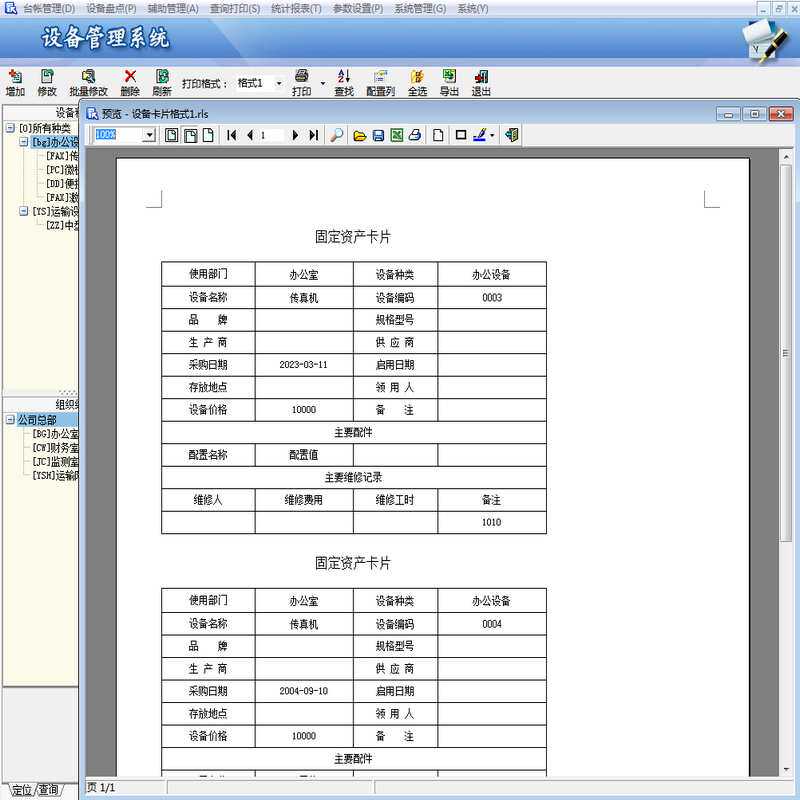
Task: Open the print button dropdown arrow
Action: click(x=322, y=83)
